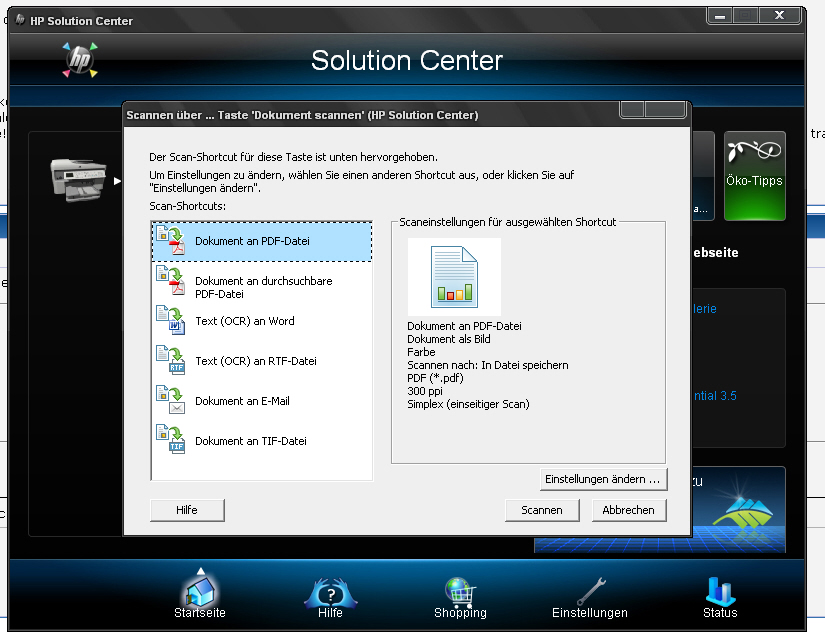Open the Öko-Tipps tile
Viewport: 825px width, 642px height.
coord(754,176)
